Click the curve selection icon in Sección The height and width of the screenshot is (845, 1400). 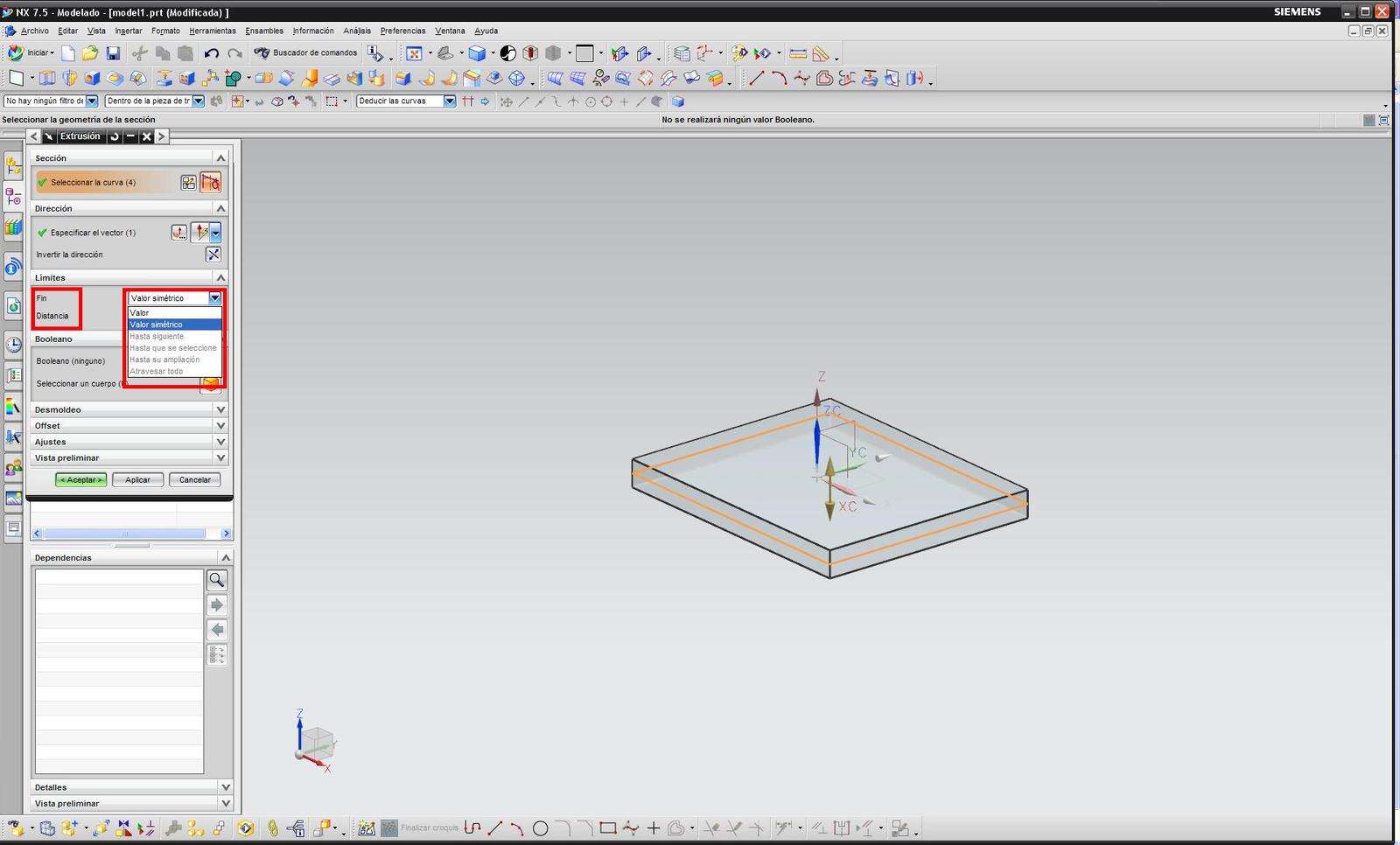211,183
